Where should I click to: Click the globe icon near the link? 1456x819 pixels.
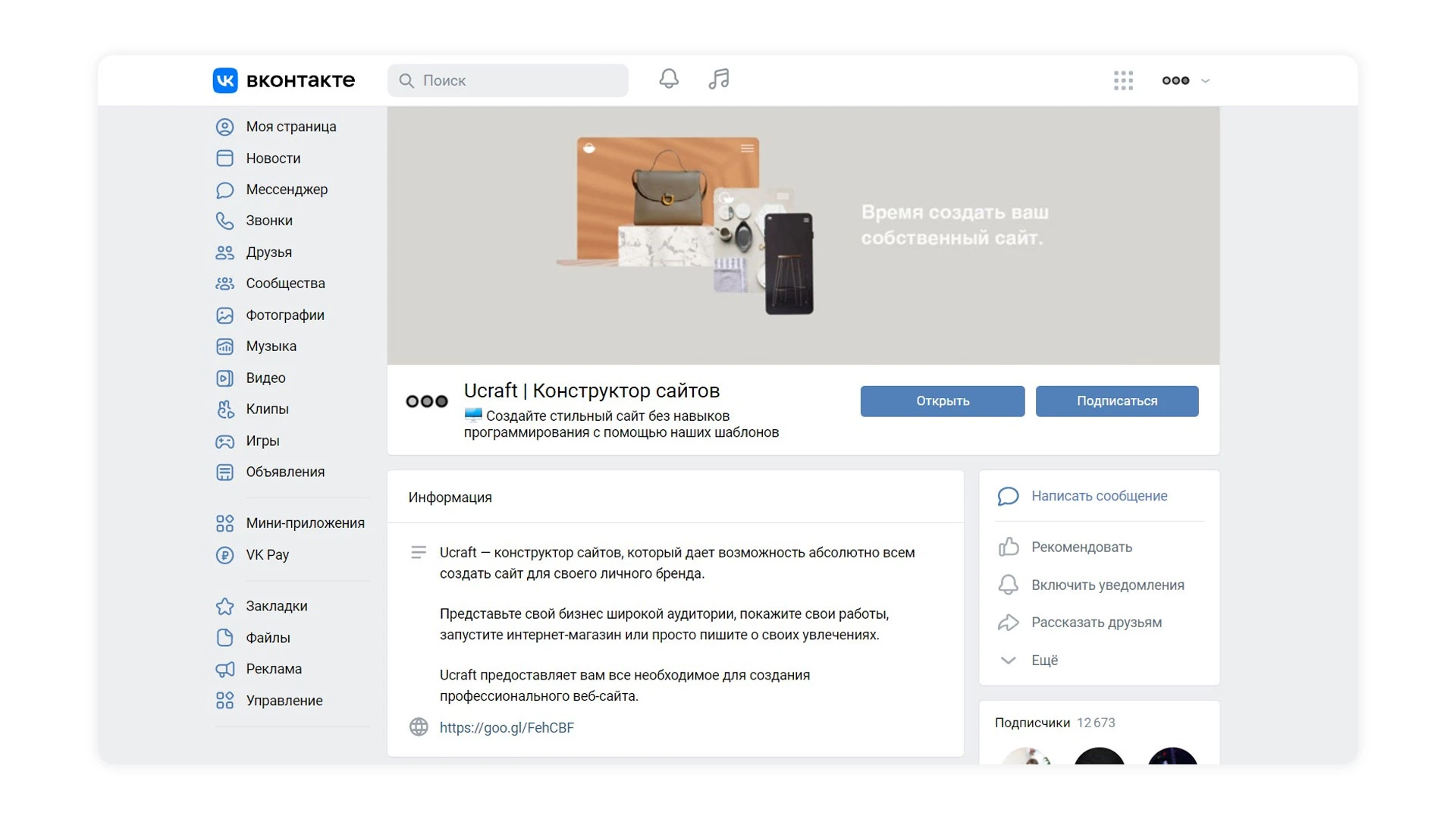click(419, 727)
